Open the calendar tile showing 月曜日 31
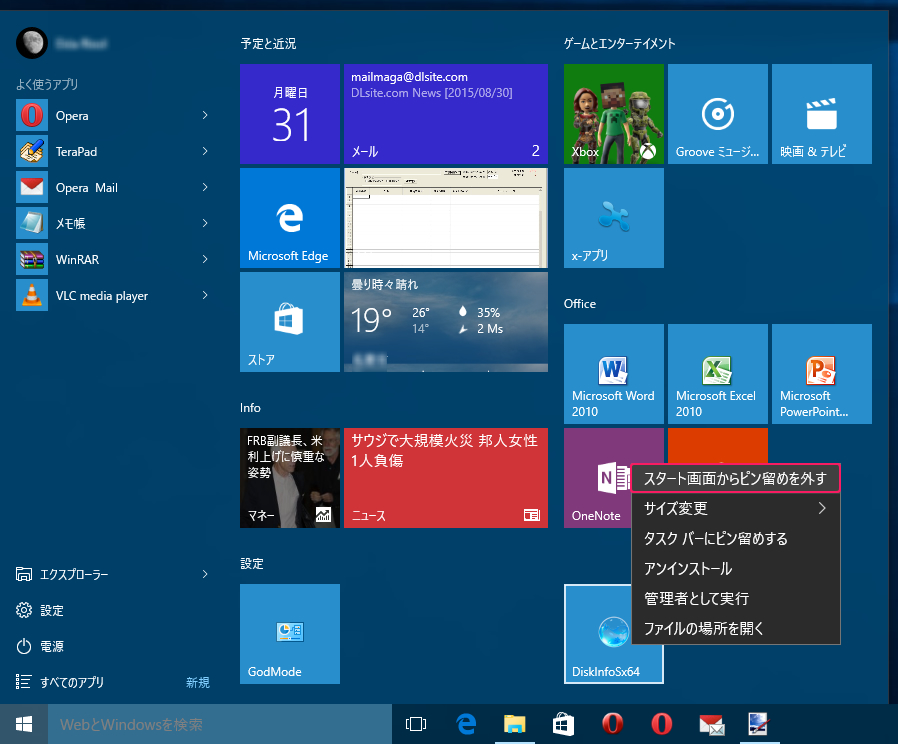The height and width of the screenshot is (744, 898). (x=290, y=114)
